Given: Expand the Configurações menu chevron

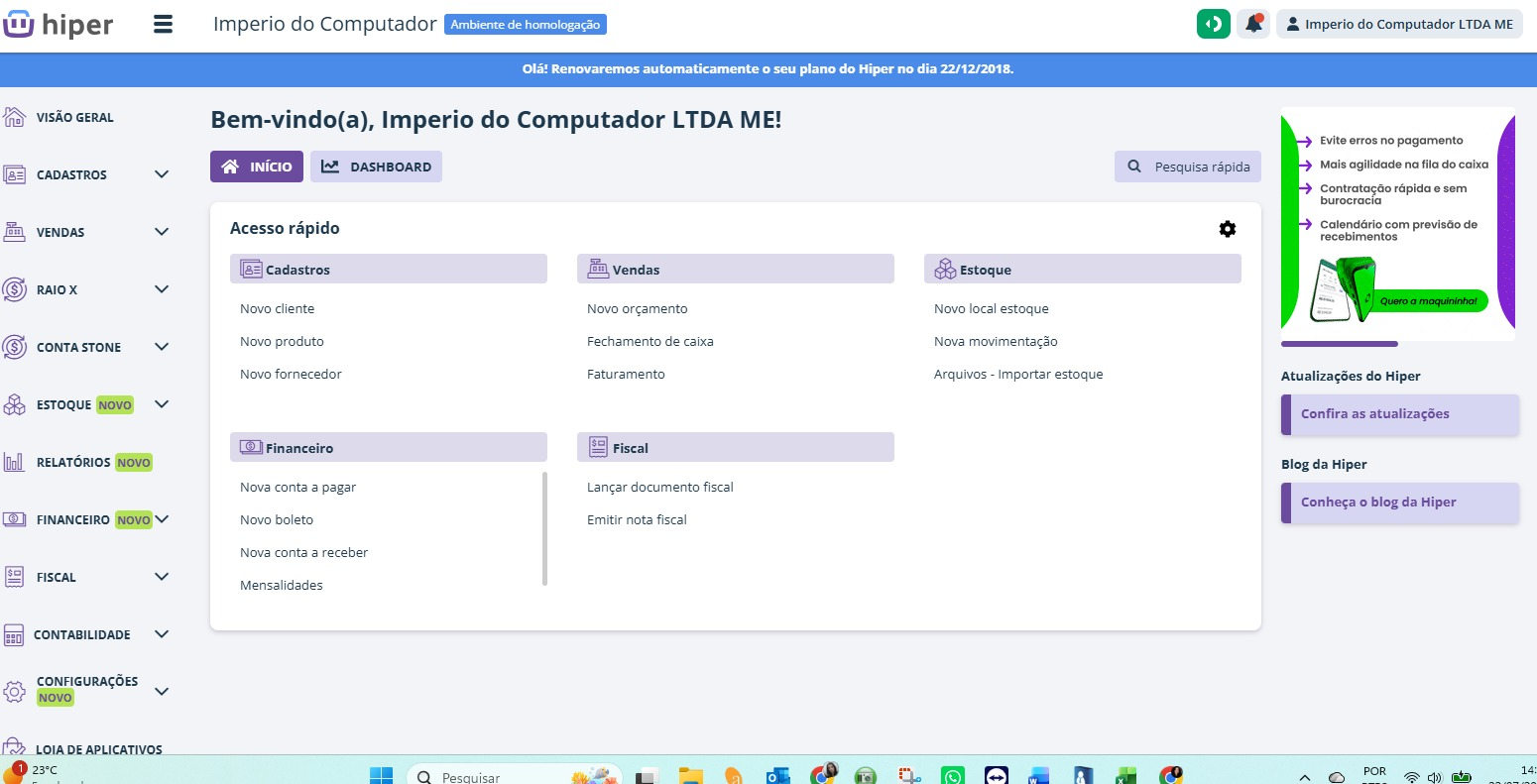Looking at the screenshot, I should click(162, 691).
